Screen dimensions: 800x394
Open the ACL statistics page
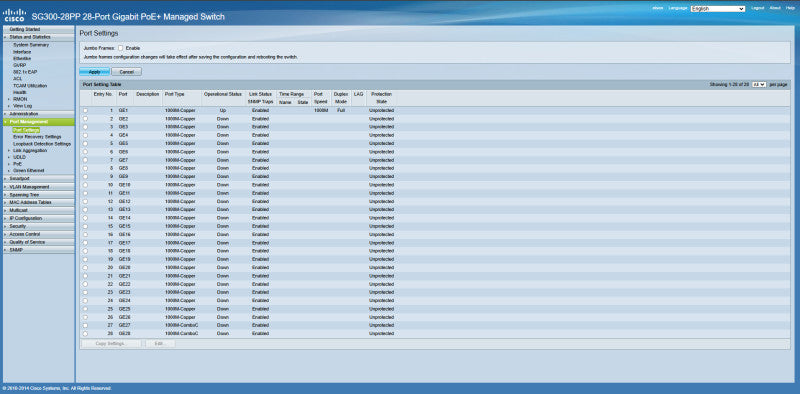[17, 79]
